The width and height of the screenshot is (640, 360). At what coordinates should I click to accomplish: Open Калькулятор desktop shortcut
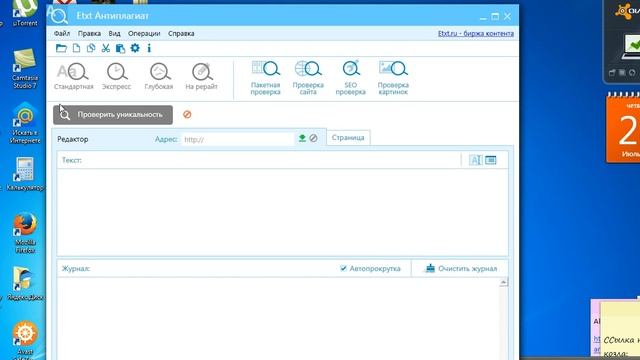coord(25,174)
